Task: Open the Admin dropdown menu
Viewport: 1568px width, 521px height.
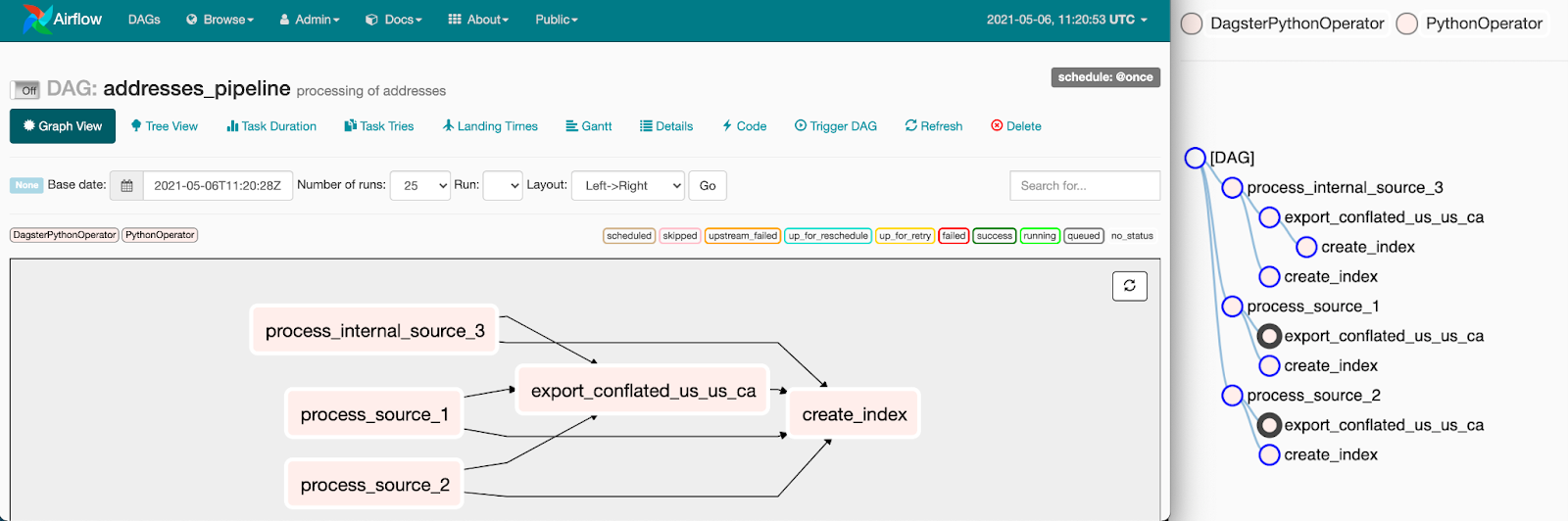Action: click(310, 20)
